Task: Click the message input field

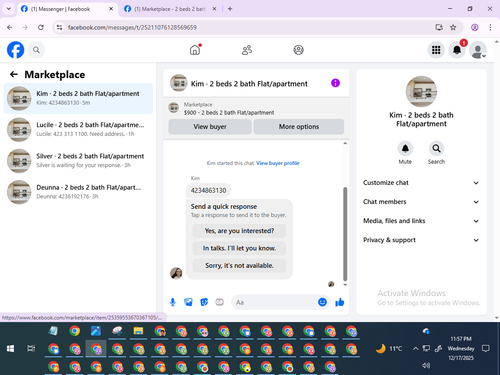Action: 274,302
